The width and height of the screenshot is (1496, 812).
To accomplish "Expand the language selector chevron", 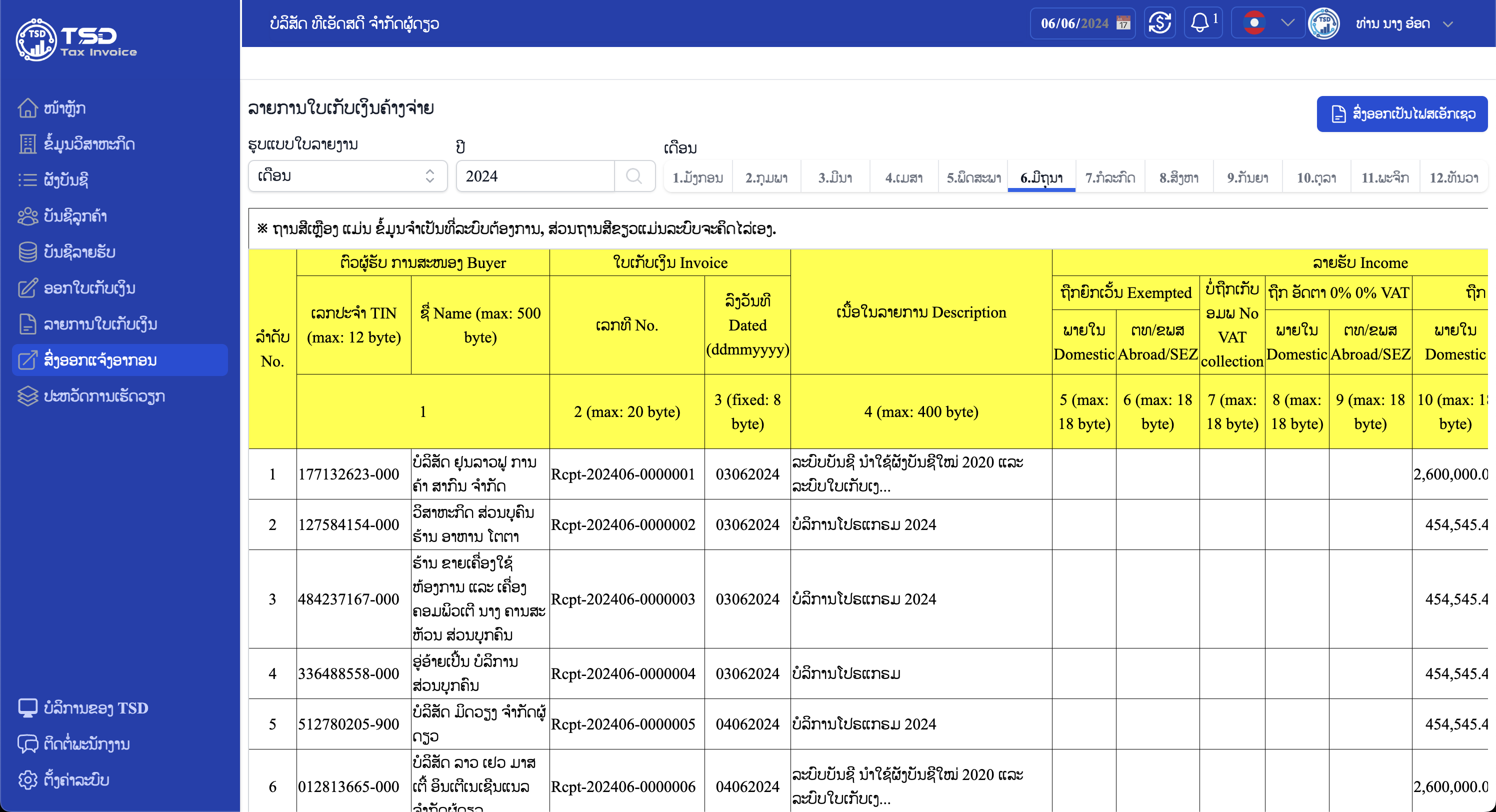I will [x=1288, y=23].
